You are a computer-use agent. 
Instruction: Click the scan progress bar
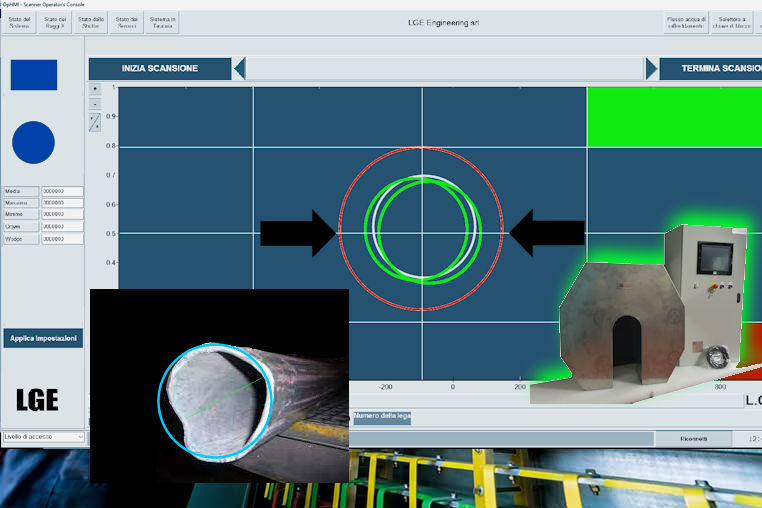(x=445, y=68)
